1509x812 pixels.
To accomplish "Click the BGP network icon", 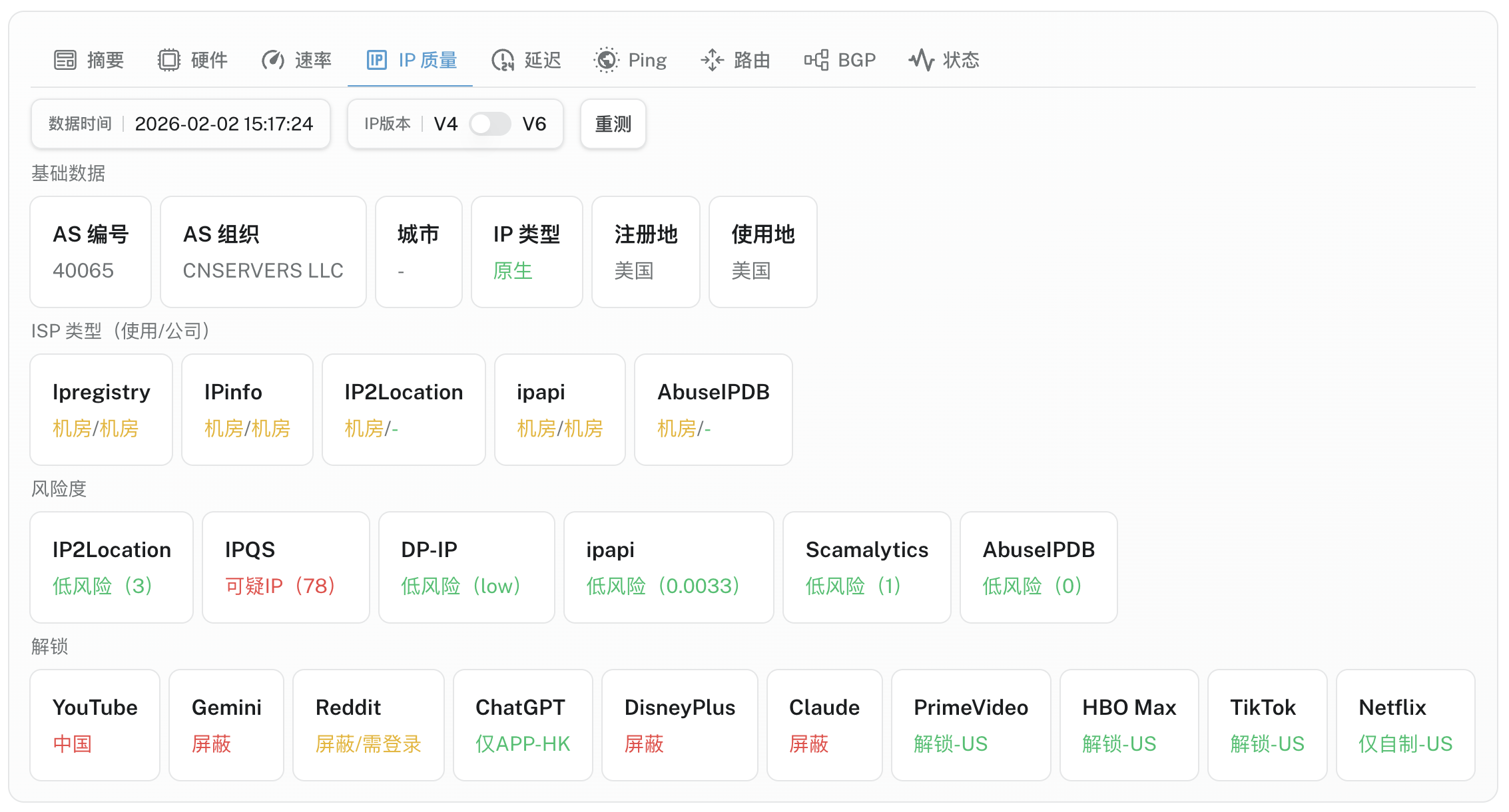I will 816,60.
